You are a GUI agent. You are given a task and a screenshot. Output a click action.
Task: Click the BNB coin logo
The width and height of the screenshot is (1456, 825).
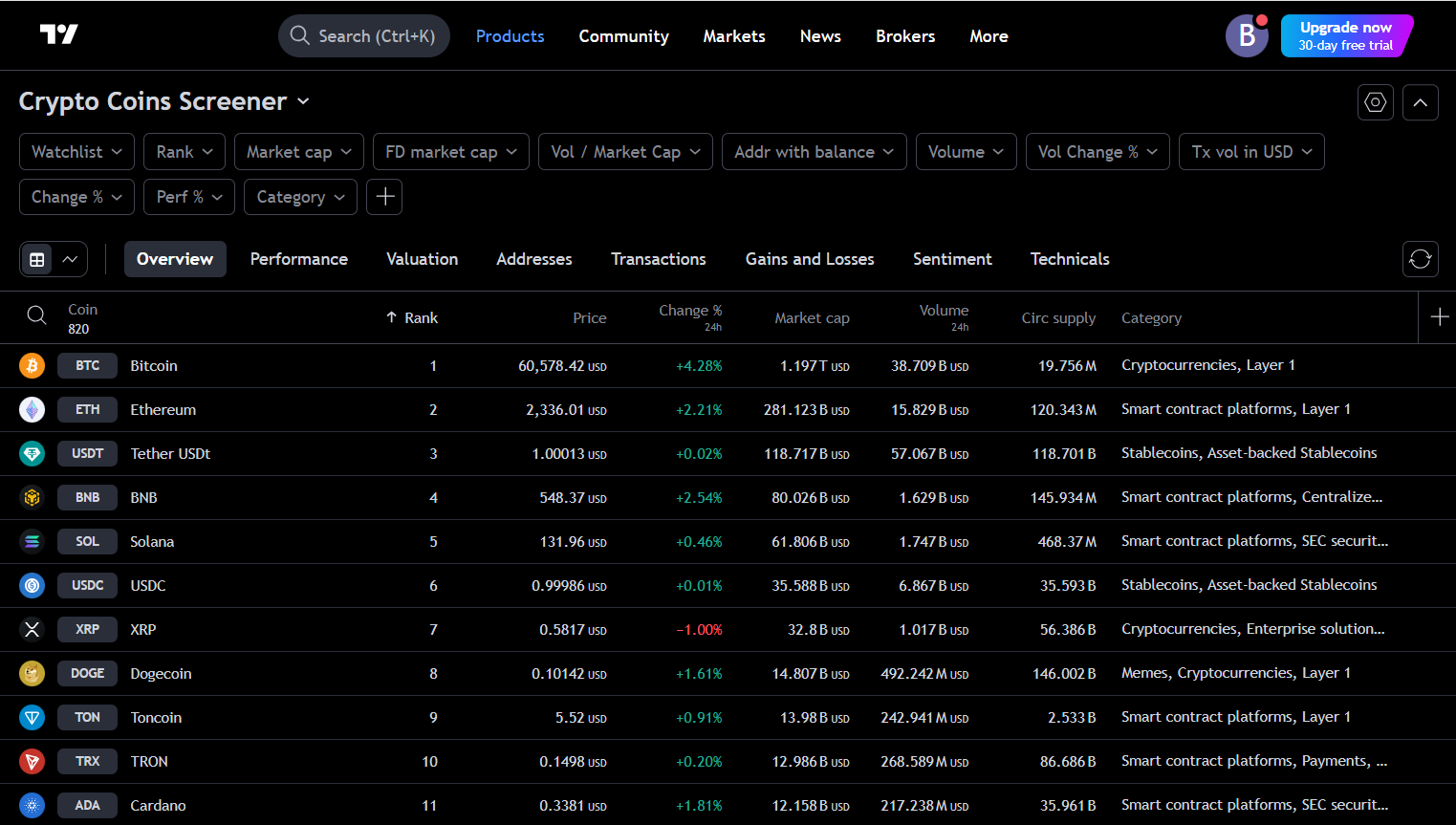(33, 497)
